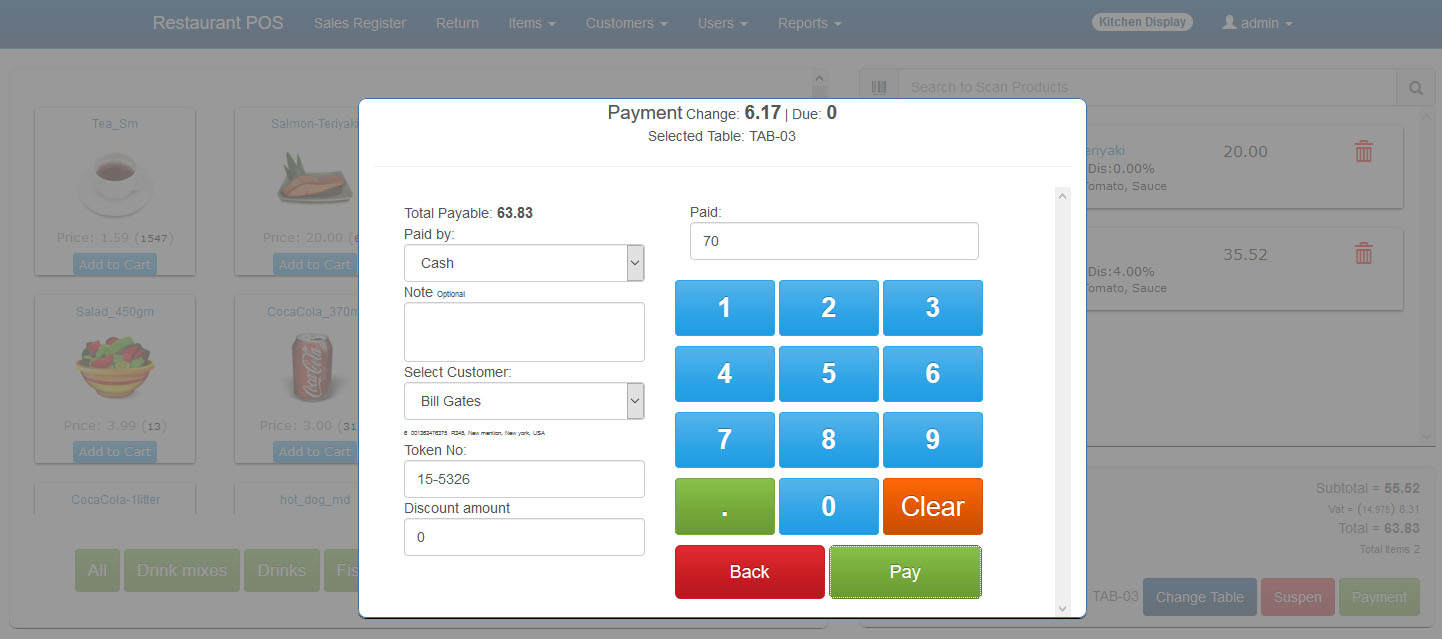Click the product search magnifier icon

click(1416, 88)
